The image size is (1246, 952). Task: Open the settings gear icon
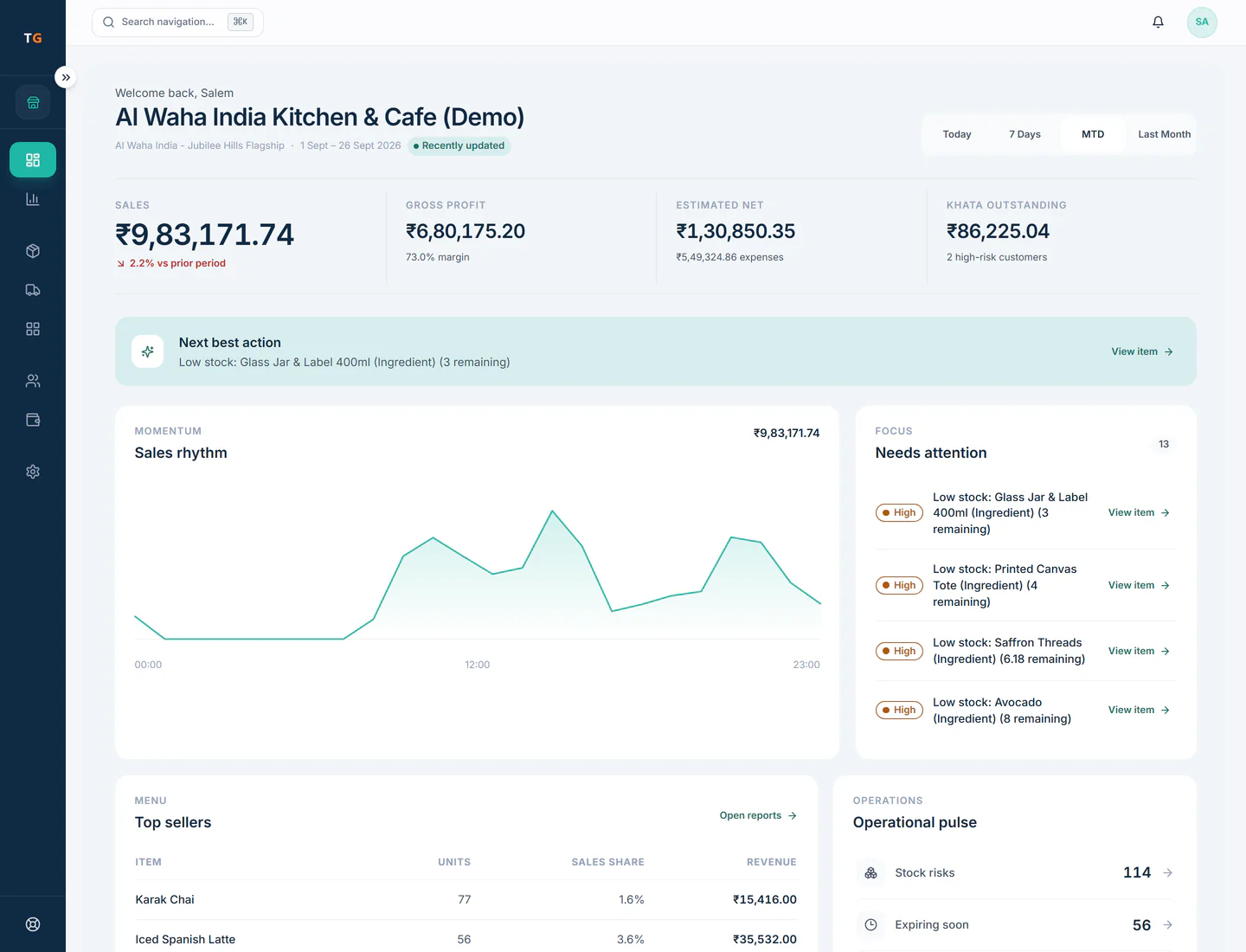tap(33, 472)
